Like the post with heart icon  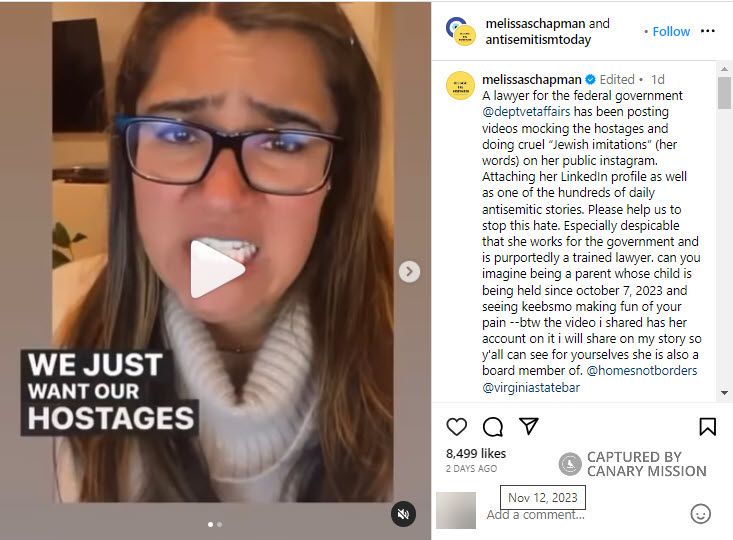tap(456, 427)
